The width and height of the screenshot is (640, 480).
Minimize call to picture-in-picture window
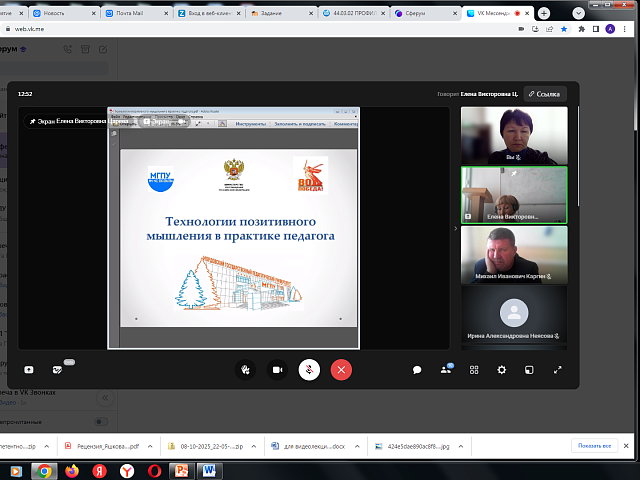(x=530, y=369)
